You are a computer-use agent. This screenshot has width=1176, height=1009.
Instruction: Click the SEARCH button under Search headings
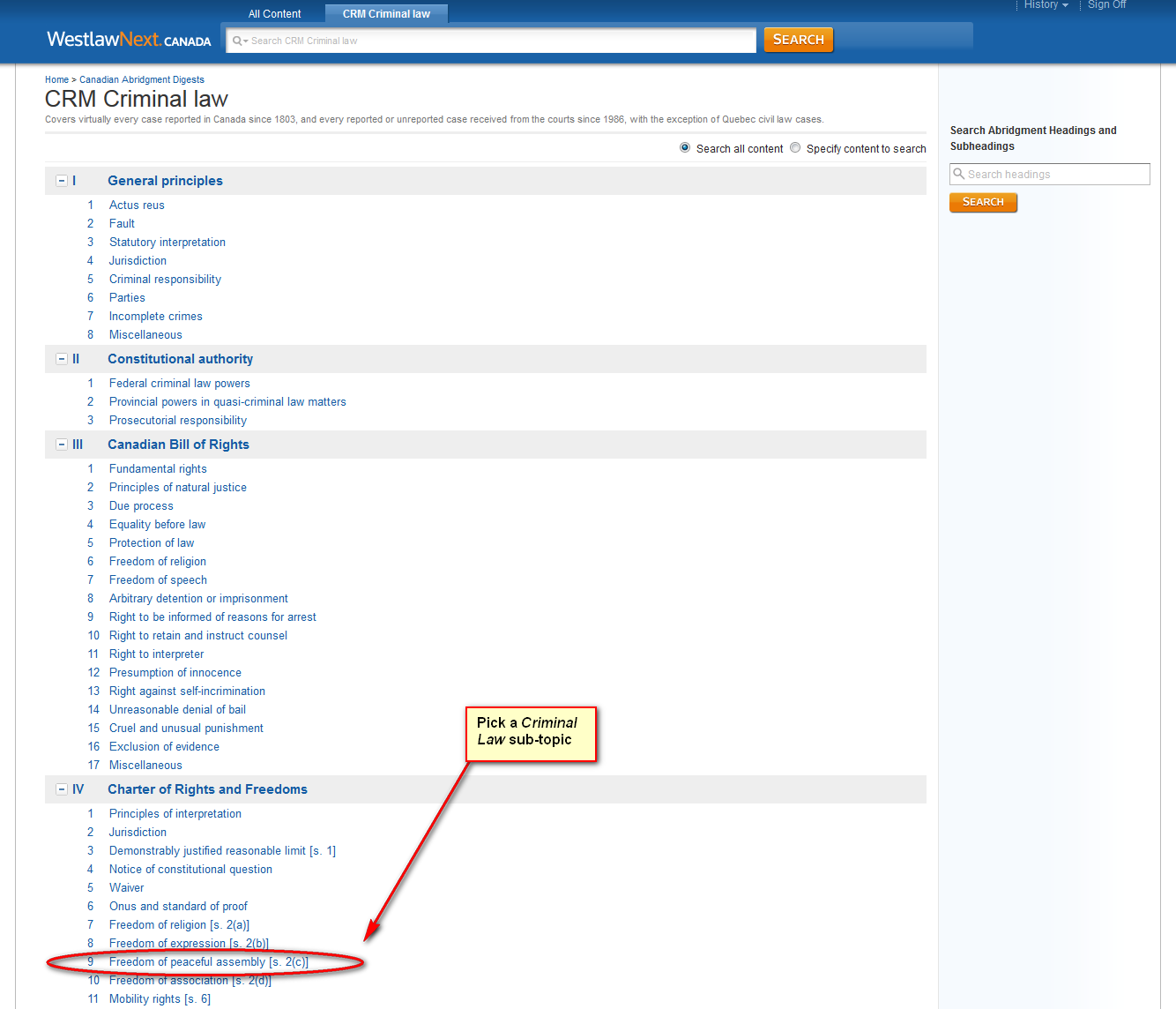tap(983, 202)
